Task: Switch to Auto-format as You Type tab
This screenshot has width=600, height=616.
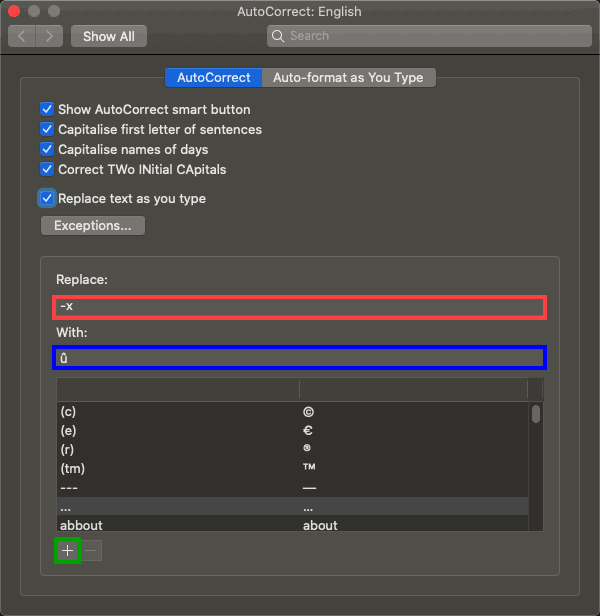Action: point(348,77)
